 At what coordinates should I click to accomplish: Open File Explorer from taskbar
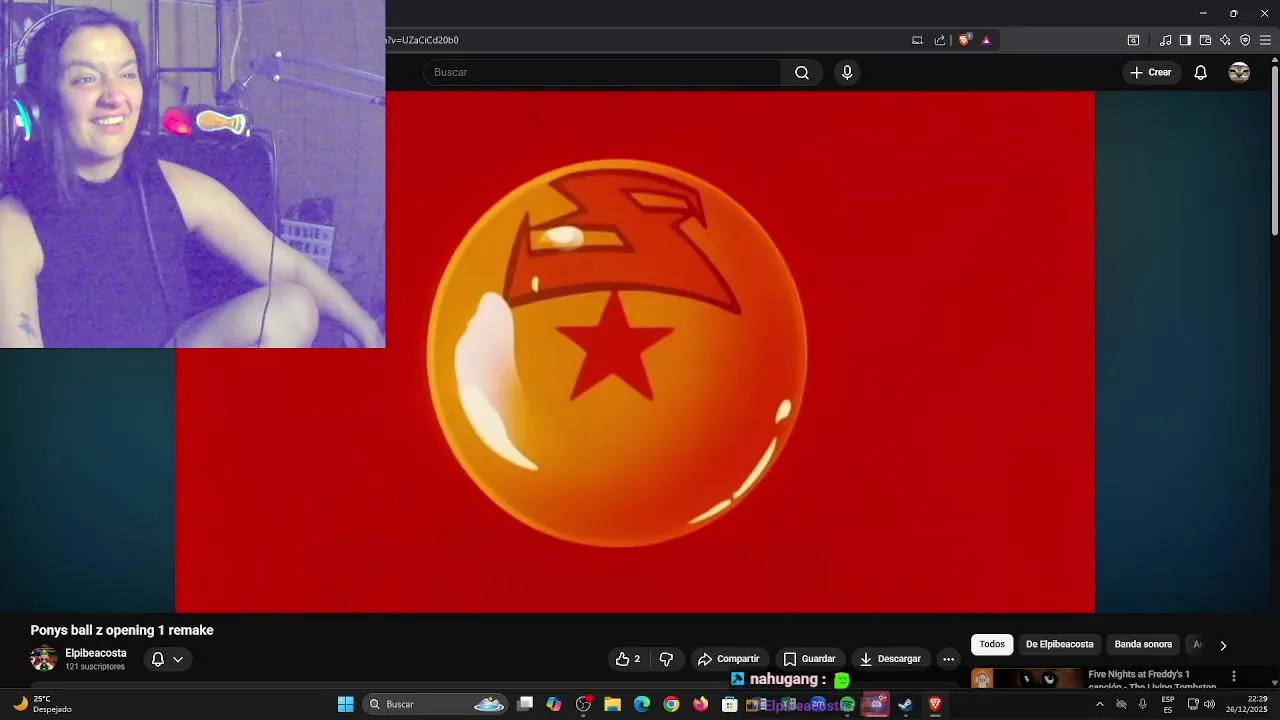pos(613,704)
